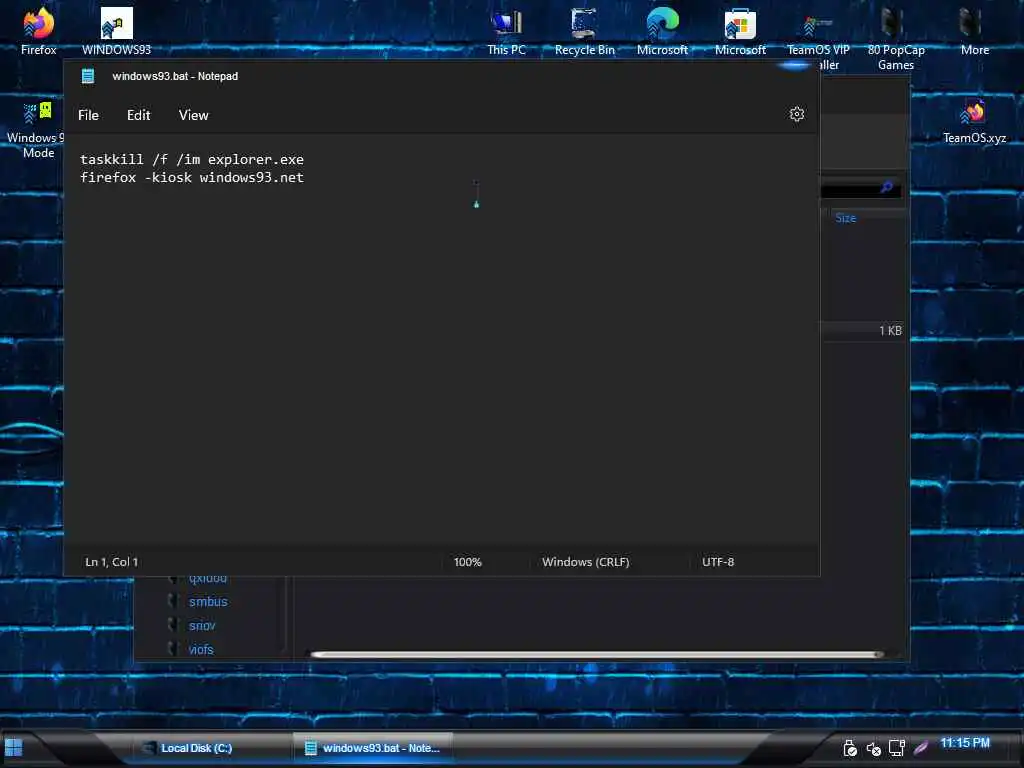Click the UTF-8 encoding status
Screen dimensions: 1024x768
click(718, 562)
